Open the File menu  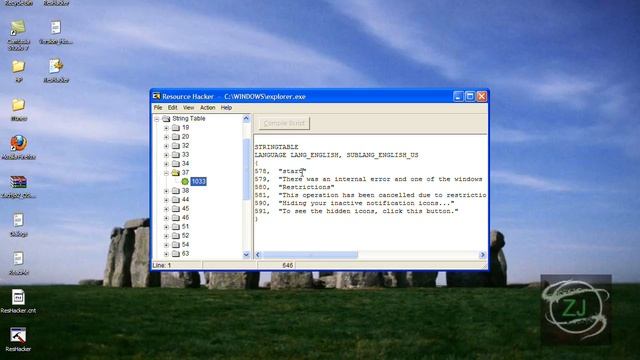pyautogui.click(x=158, y=108)
